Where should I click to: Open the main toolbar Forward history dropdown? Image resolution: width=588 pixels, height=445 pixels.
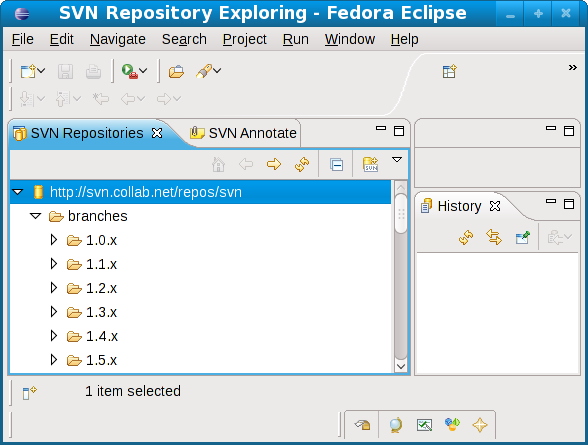tap(177, 99)
